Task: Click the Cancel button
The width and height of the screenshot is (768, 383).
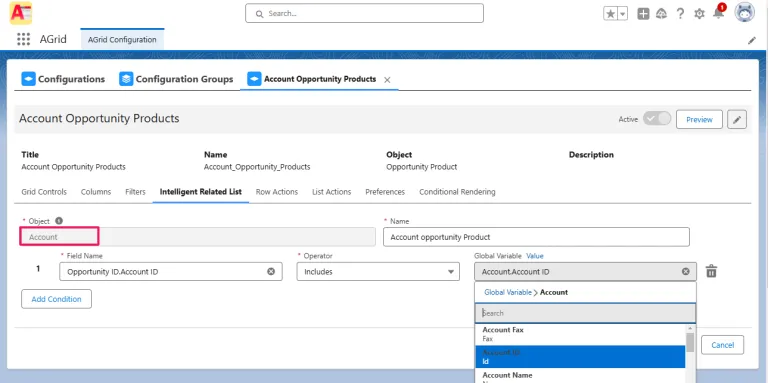Action: click(x=722, y=345)
